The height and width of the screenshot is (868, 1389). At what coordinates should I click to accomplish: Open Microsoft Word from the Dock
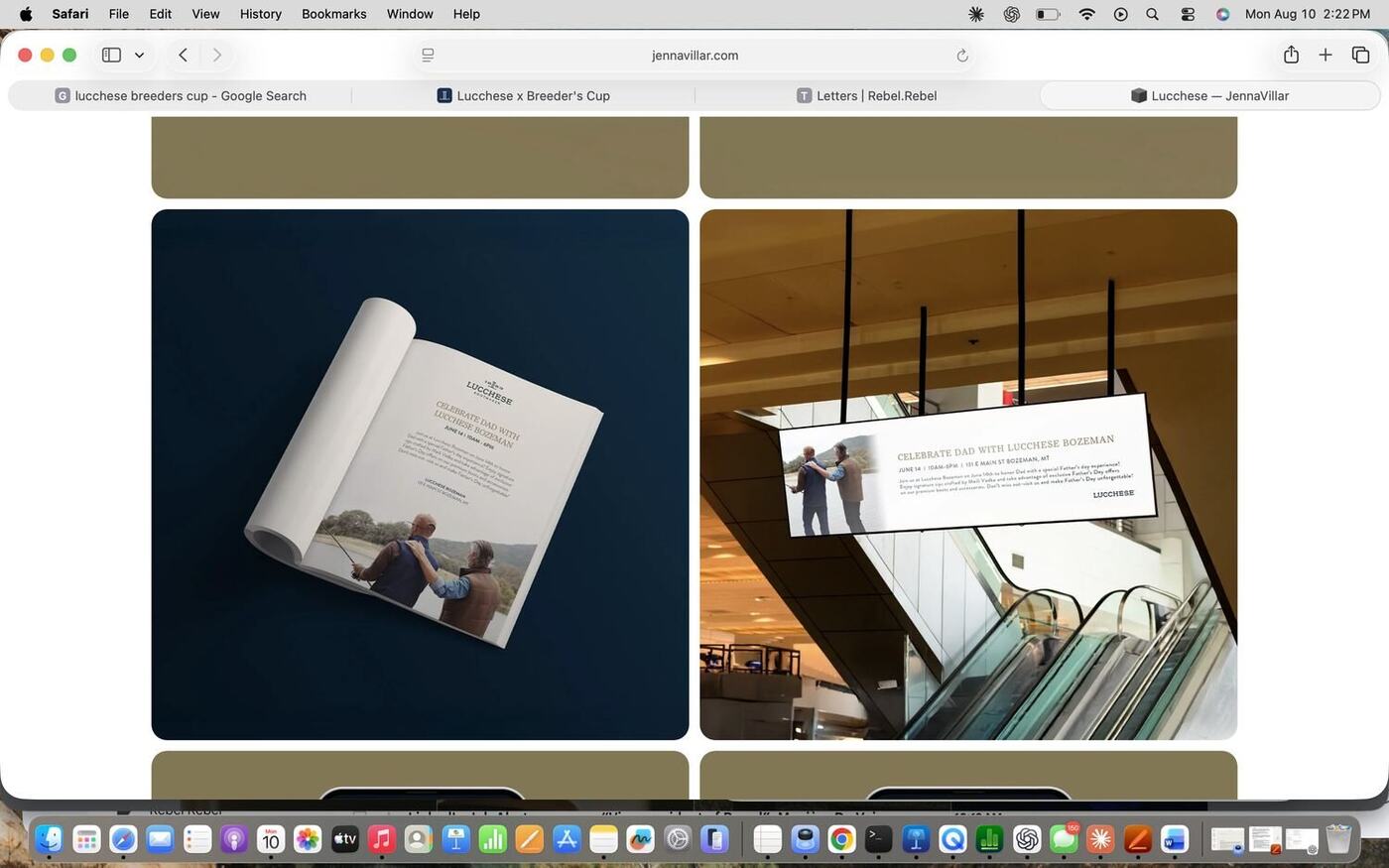coord(1175,840)
